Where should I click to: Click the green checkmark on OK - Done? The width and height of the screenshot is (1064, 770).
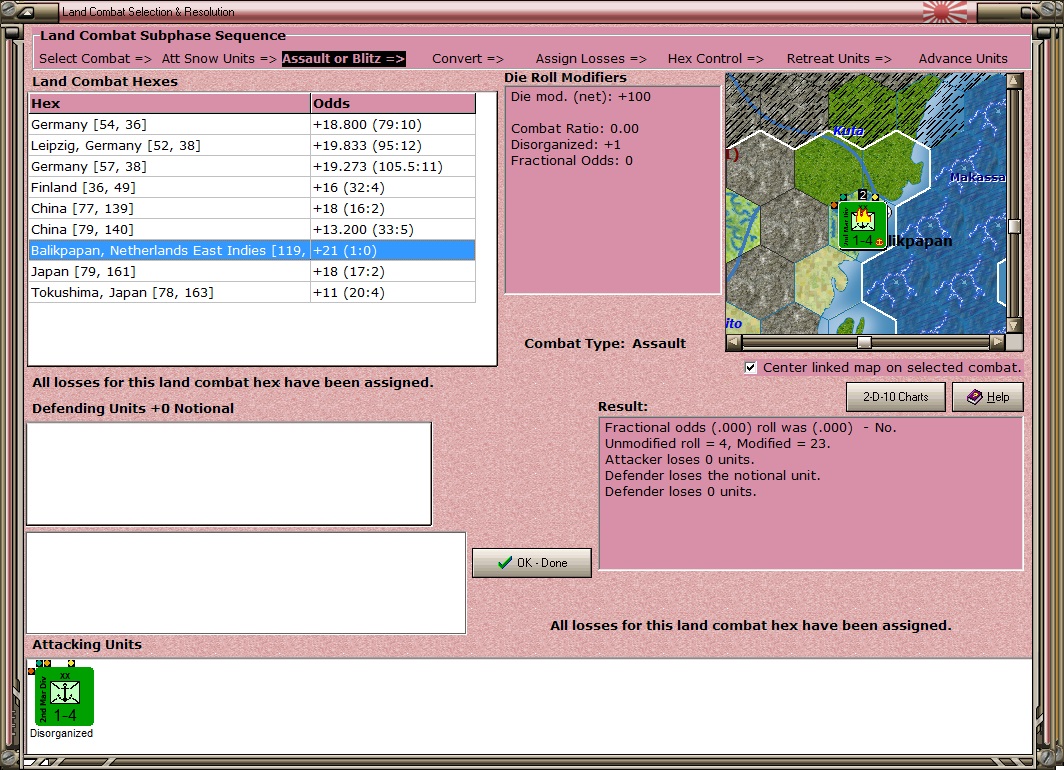504,562
